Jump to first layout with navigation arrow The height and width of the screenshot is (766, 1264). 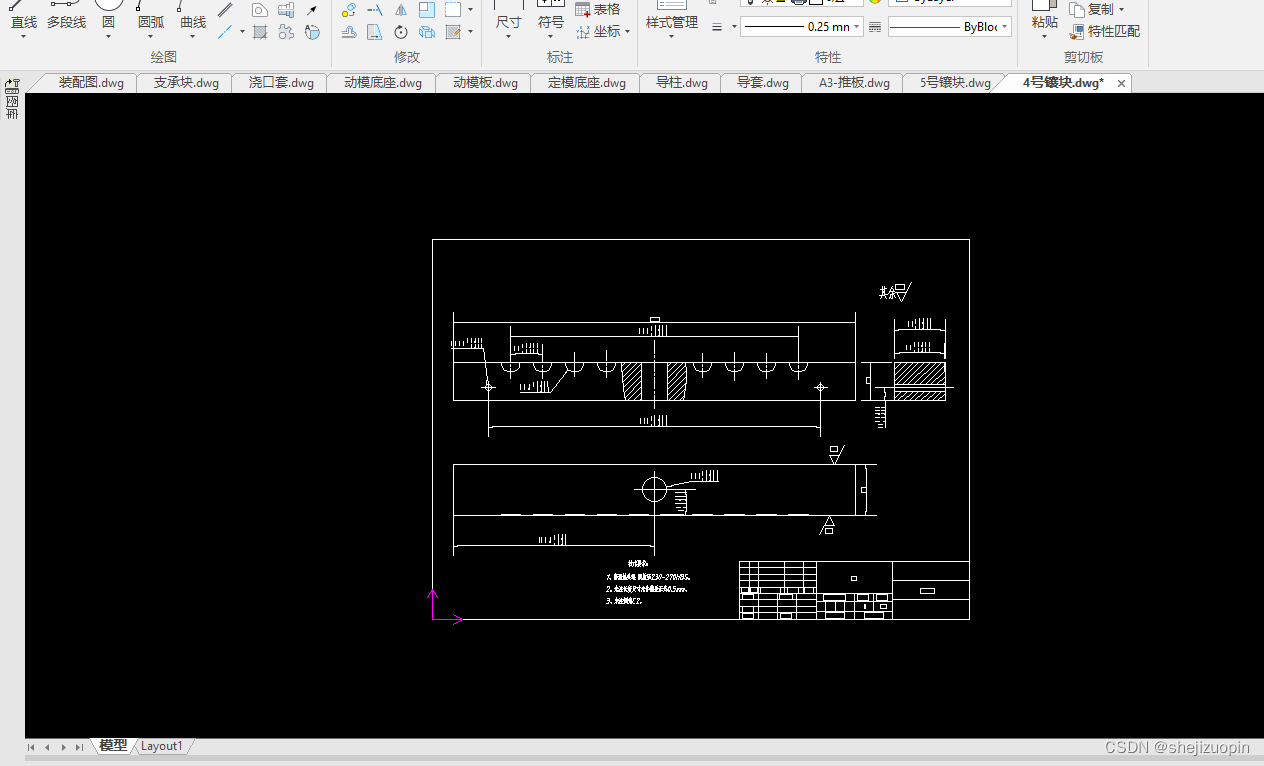pyautogui.click(x=32, y=747)
